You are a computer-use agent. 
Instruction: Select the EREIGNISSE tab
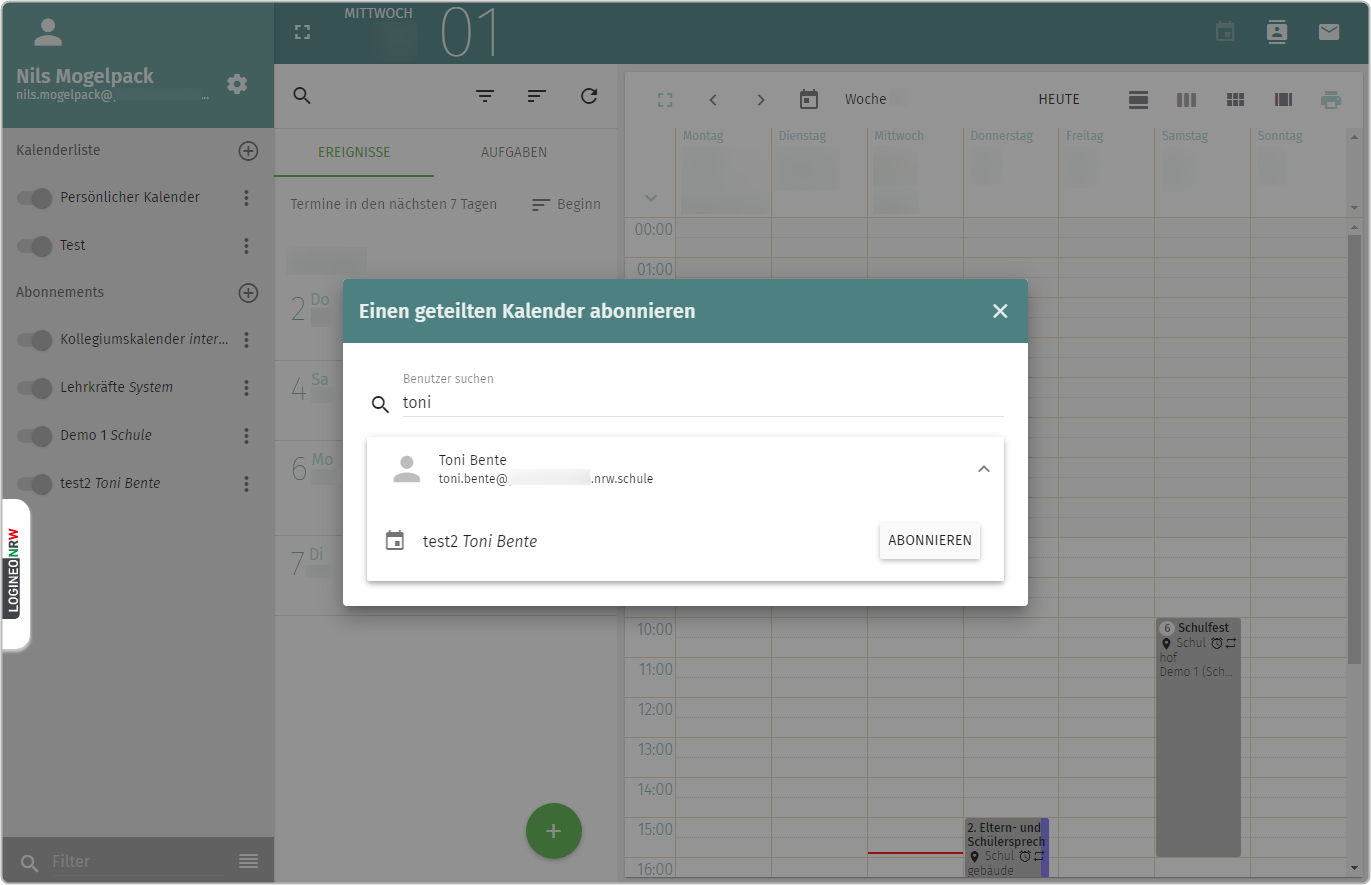point(354,153)
